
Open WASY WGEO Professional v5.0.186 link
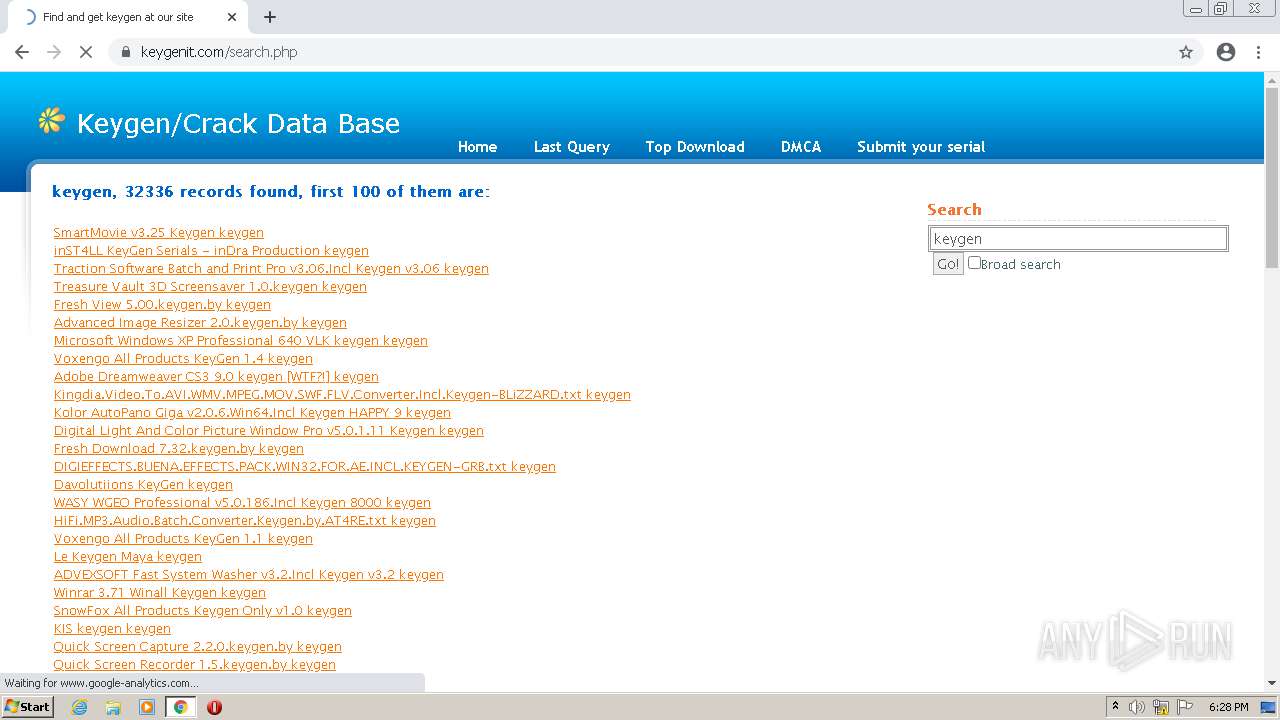(x=242, y=502)
